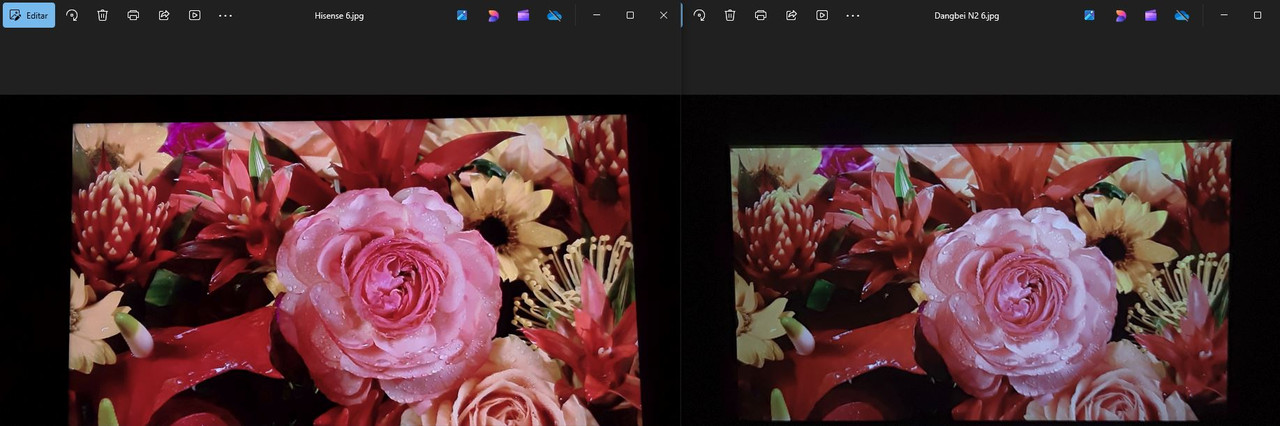The width and height of the screenshot is (1280, 426).
Task: Click the Editar button in Hisense window
Action: [x=29, y=15]
